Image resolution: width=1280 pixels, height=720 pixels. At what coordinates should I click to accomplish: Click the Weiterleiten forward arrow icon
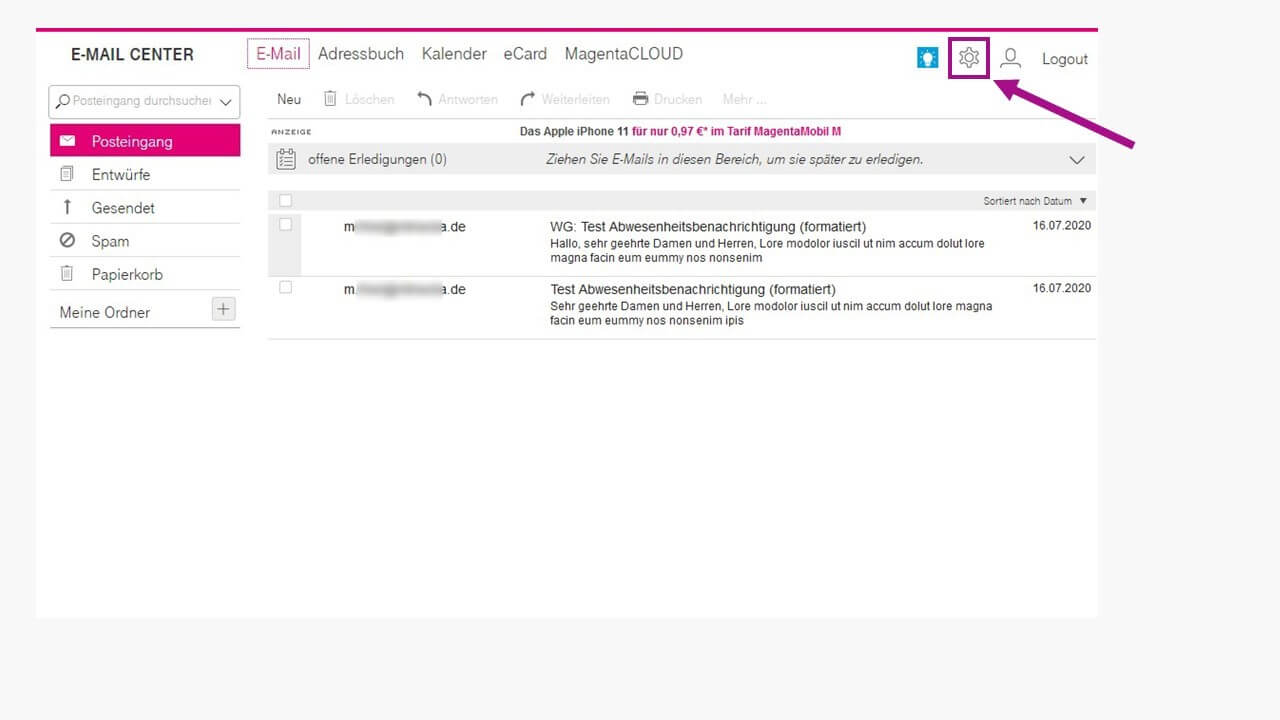click(x=528, y=99)
